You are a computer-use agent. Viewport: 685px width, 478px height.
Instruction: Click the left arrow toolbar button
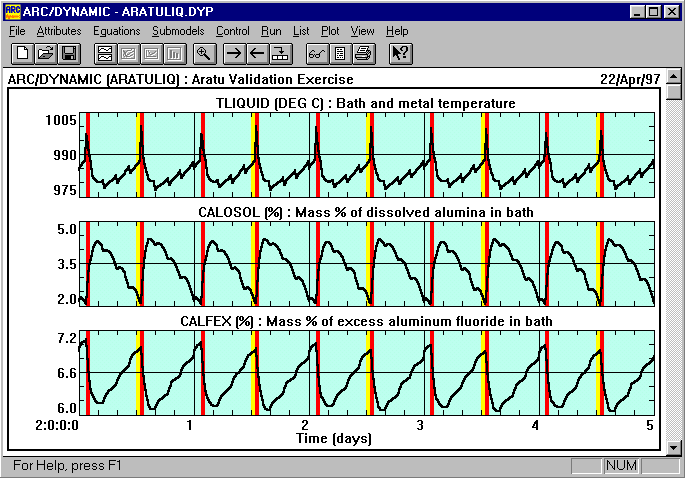pos(257,53)
